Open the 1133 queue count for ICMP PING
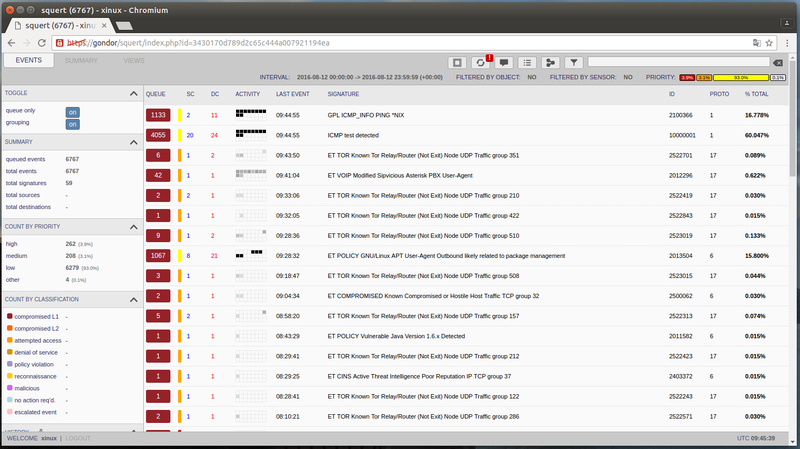Viewport: 800px width, 449px height. coord(159,115)
